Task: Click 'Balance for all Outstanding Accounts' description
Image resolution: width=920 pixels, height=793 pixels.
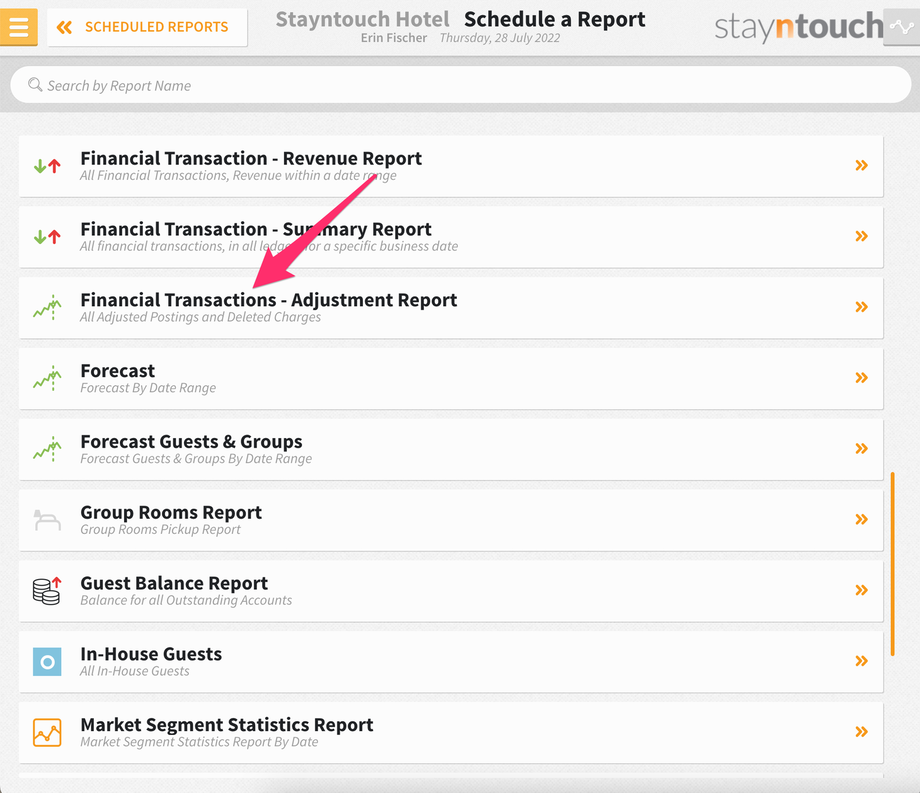Action: 186,600
